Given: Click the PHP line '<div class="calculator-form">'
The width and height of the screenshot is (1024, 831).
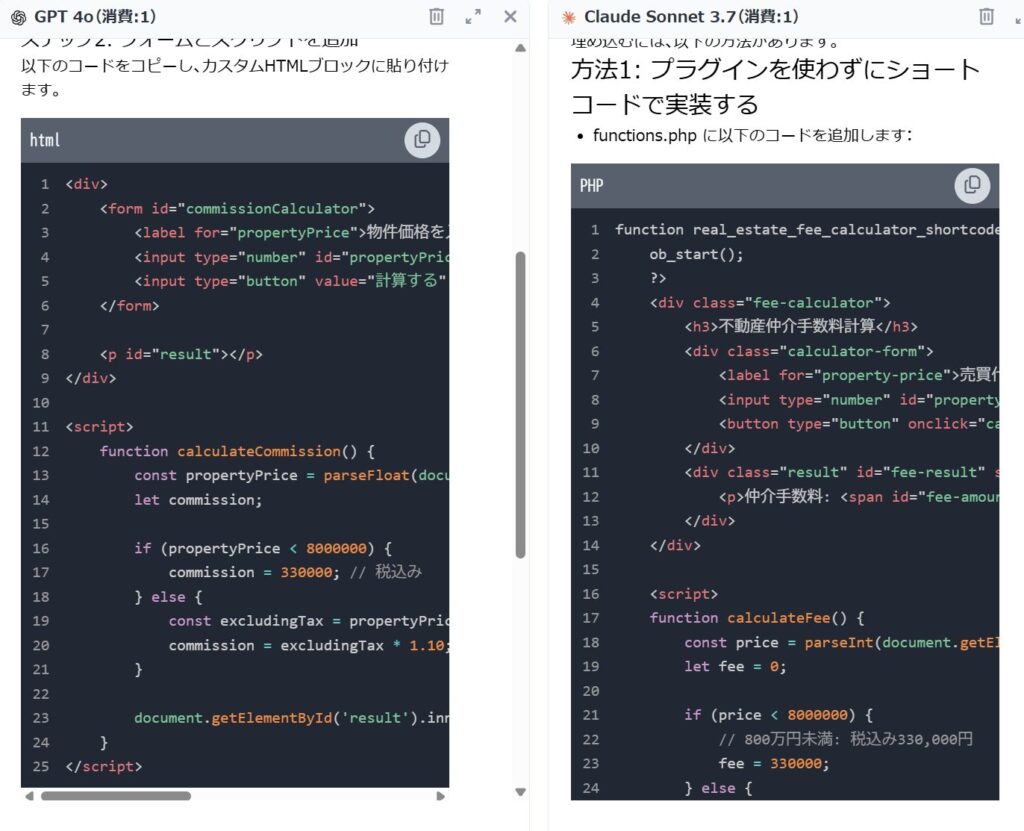Looking at the screenshot, I should point(808,351).
